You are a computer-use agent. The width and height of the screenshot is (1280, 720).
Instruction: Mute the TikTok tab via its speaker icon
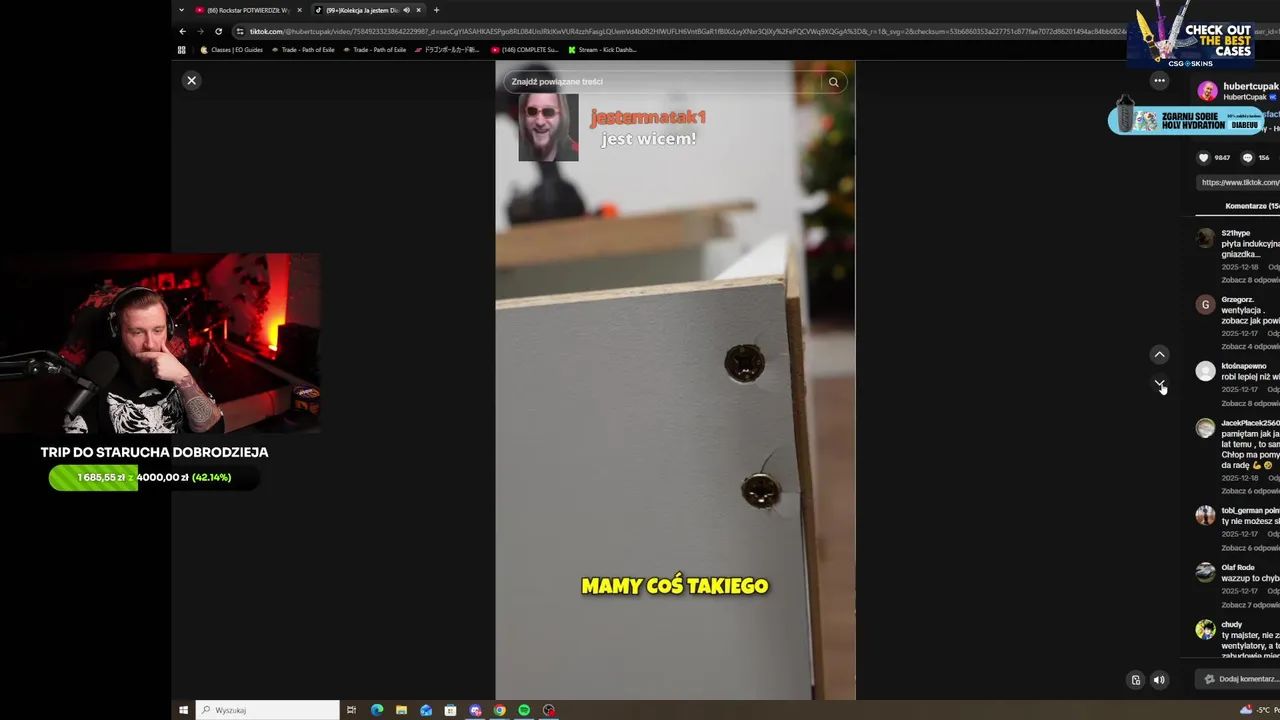click(406, 10)
